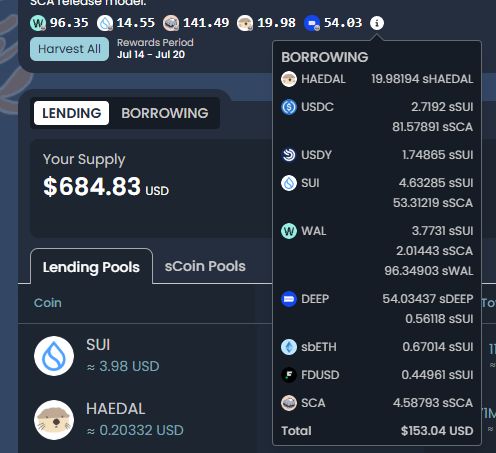
Task: Click the 4.58793 sSCA value
Action: click(x=433, y=403)
